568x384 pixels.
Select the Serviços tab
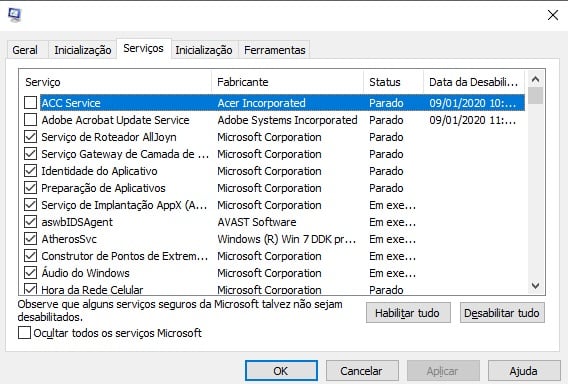pos(143,49)
